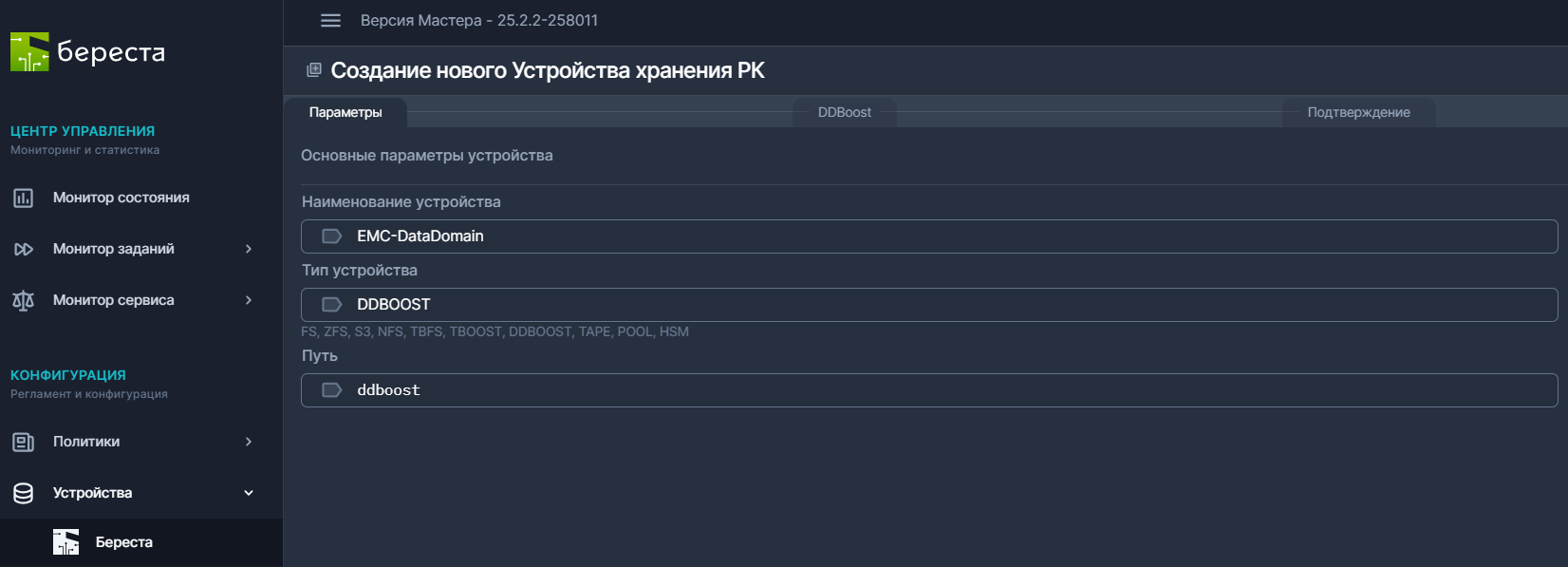Click the device icon beside Береста under Устройства
The height and width of the screenshot is (567, 1568).
tap(65, 541)
